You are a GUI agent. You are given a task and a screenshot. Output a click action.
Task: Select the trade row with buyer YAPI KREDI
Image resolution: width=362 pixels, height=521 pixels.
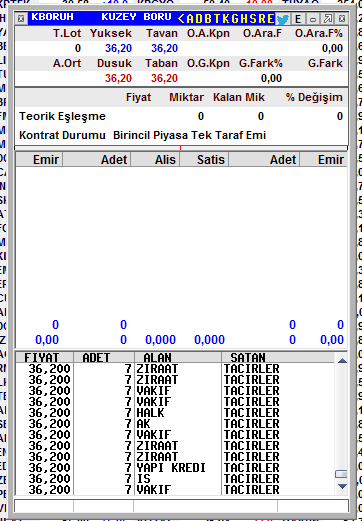point(175,468)
